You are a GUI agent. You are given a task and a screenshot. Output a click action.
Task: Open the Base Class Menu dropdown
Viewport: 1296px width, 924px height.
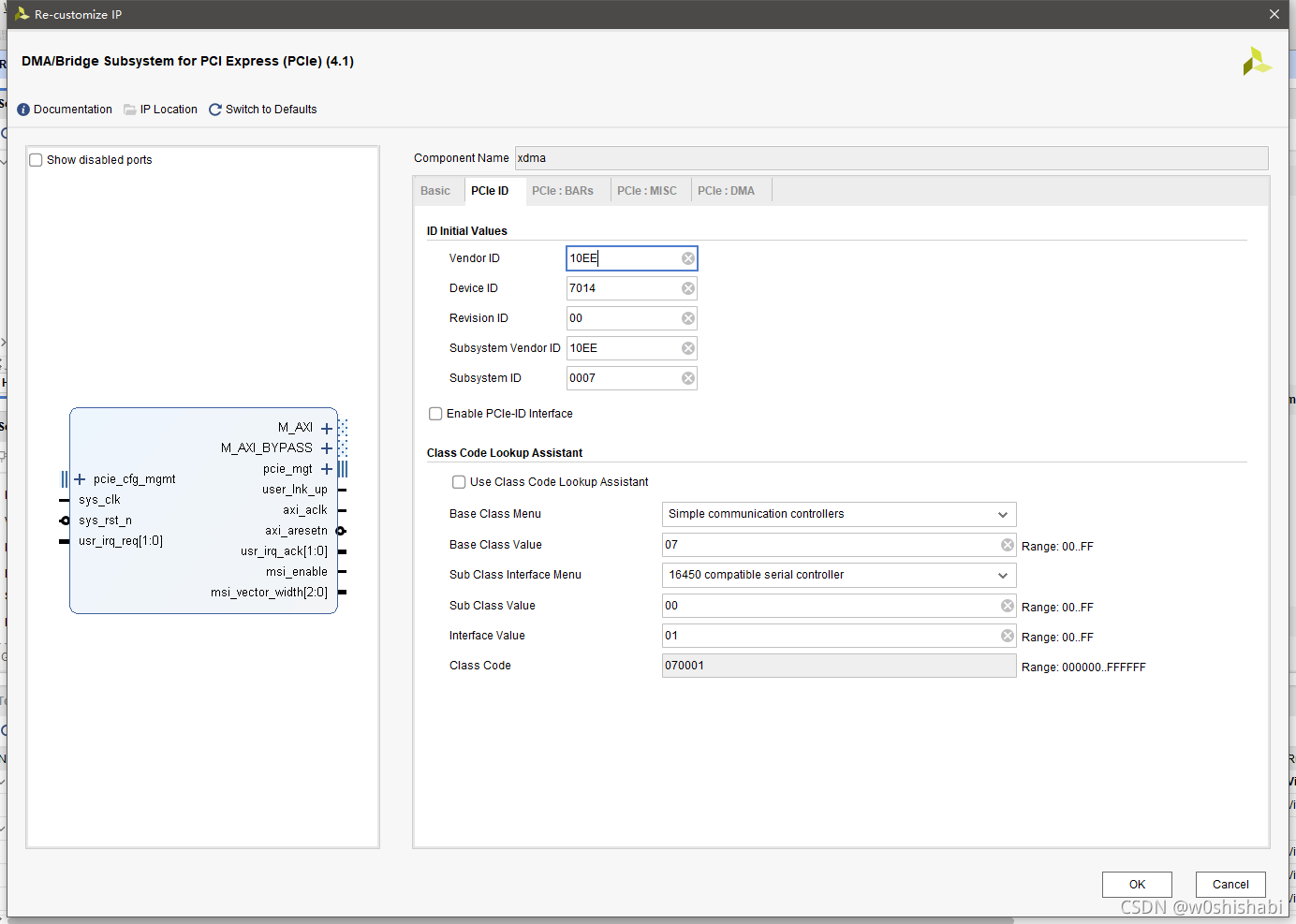point(839,514)
